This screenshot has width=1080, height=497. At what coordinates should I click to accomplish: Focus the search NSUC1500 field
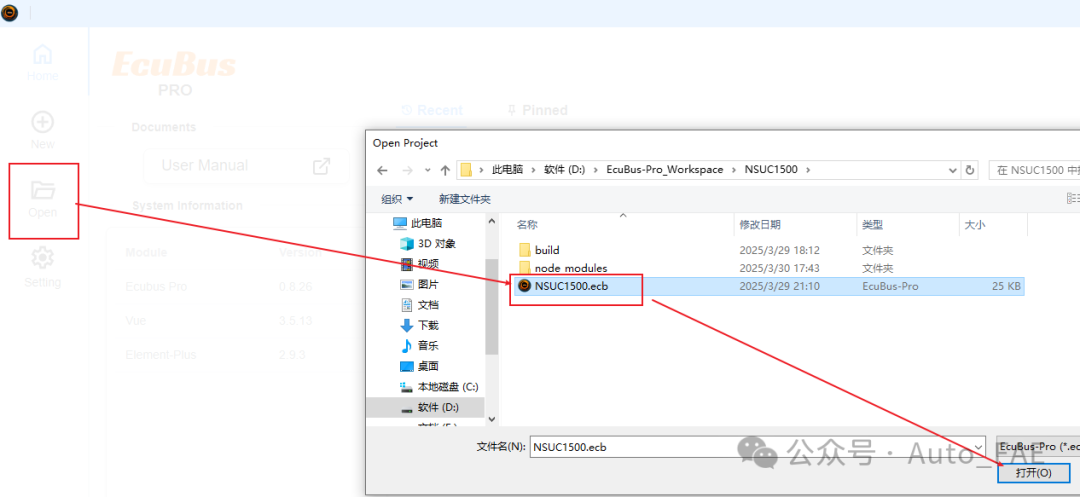point(1034,170)
